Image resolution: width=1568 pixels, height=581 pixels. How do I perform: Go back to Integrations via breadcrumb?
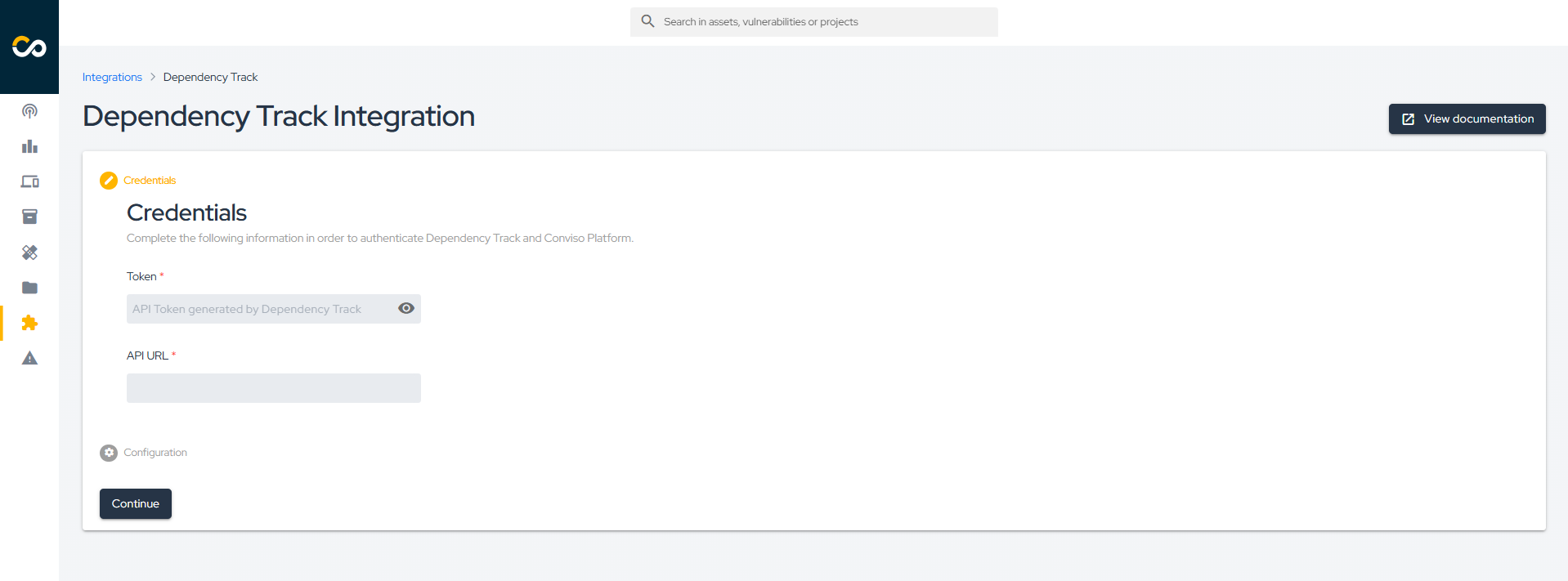pos(112,77)
